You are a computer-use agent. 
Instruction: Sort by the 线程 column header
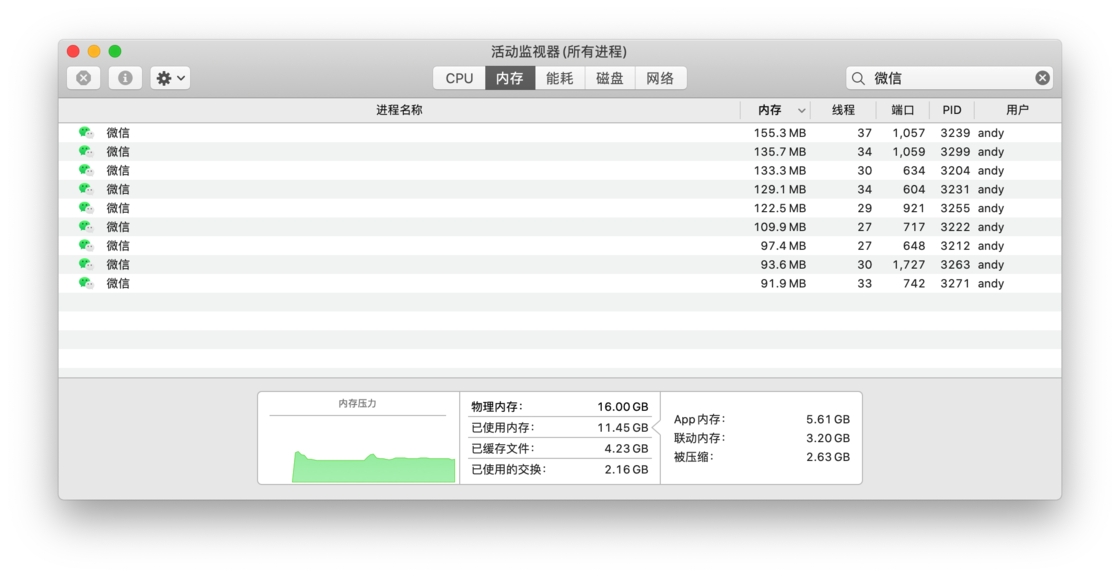click(844, 110)
